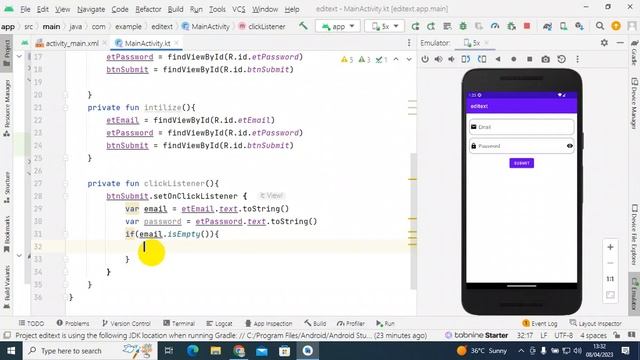The height and width of the screenshot is (360, 640).
Task: Open emulator extended controls three-dot menu
Action: pos(577,59)
